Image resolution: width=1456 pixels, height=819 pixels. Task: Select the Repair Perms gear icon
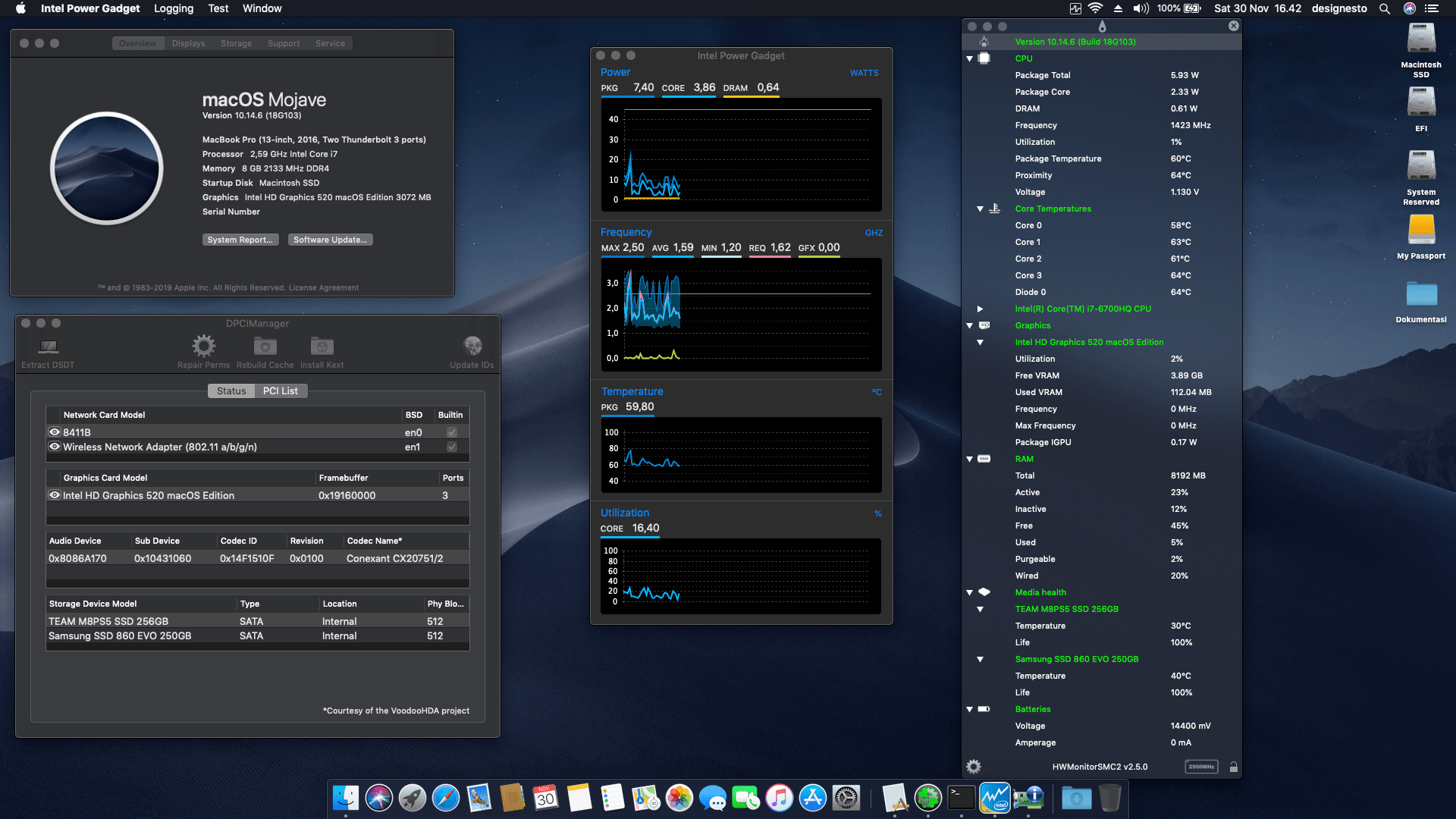202,347
